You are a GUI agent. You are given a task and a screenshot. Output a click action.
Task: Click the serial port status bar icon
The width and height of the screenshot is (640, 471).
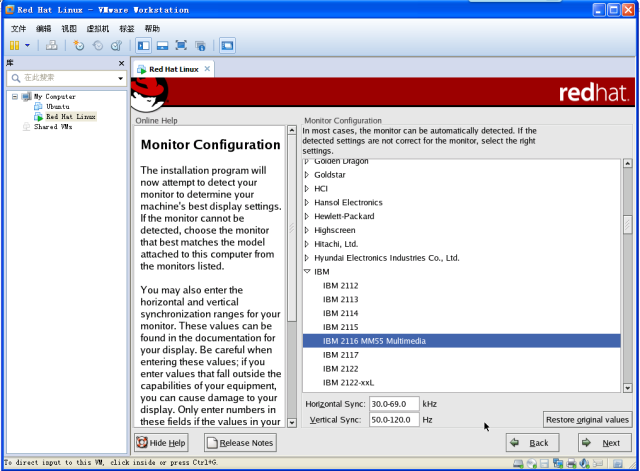point(598,463)
